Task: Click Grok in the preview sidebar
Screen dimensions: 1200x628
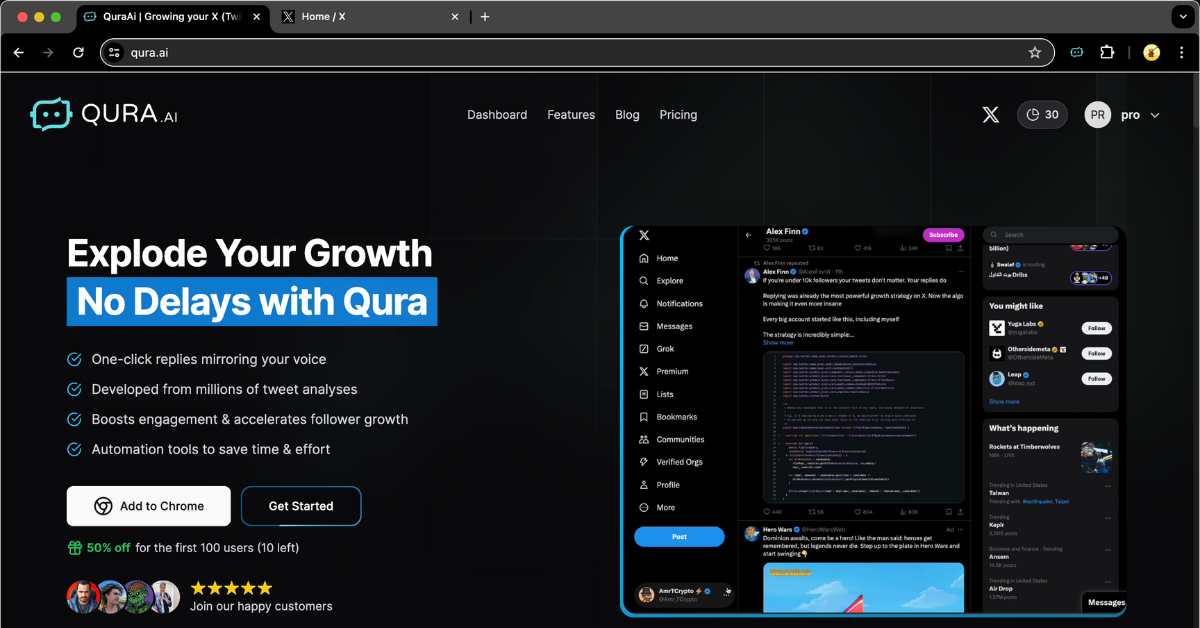Action: (x=657, y=349)
